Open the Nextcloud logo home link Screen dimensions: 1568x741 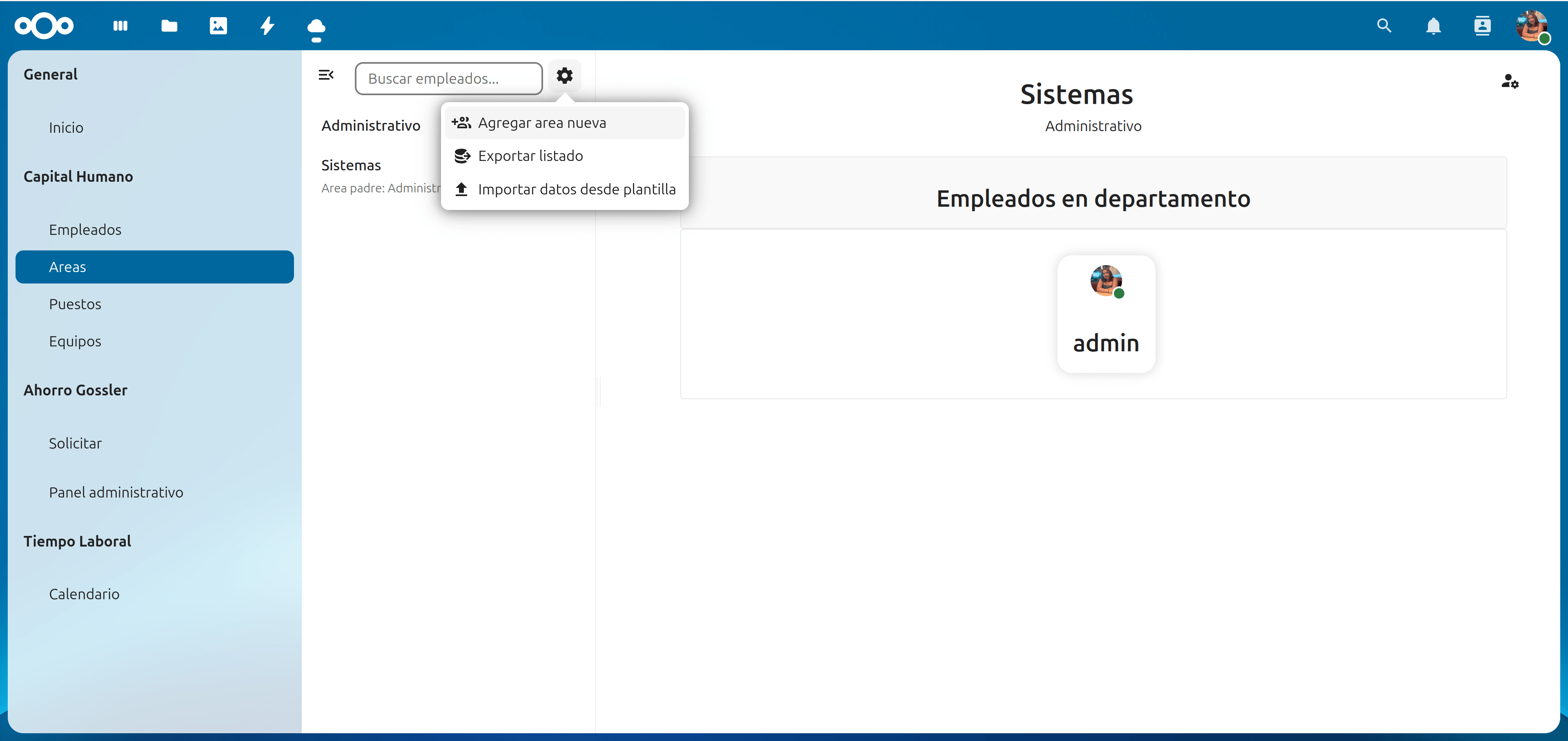click(x=44, y=26)
